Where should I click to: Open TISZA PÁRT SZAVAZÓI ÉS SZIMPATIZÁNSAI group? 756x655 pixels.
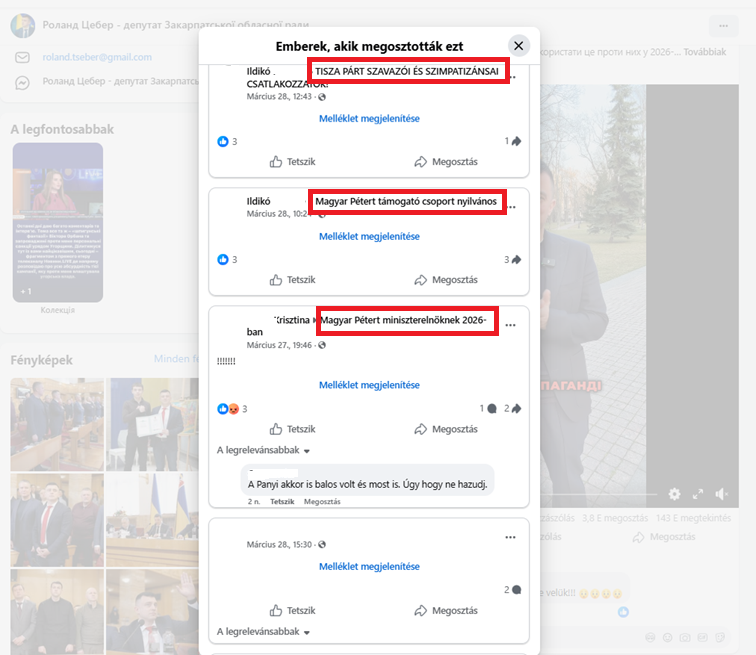coord(407,71)
